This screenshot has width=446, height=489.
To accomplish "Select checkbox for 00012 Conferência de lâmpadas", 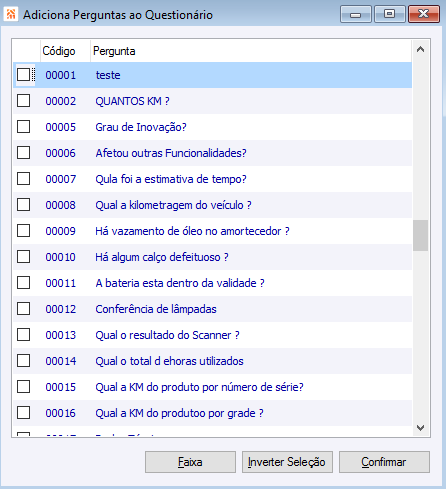I will pos(23,309).
